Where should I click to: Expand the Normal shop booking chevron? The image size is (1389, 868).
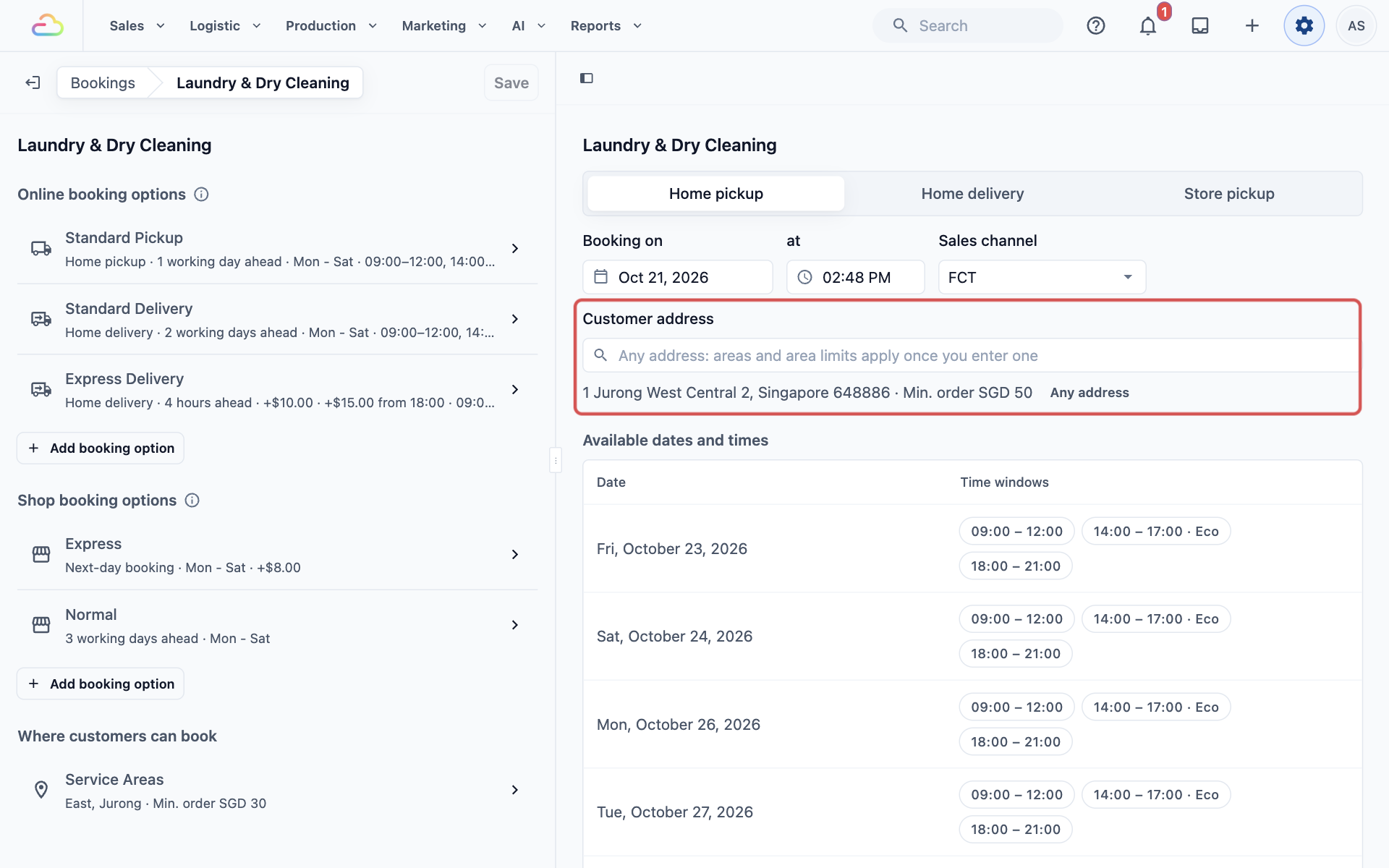pos(515,625)
